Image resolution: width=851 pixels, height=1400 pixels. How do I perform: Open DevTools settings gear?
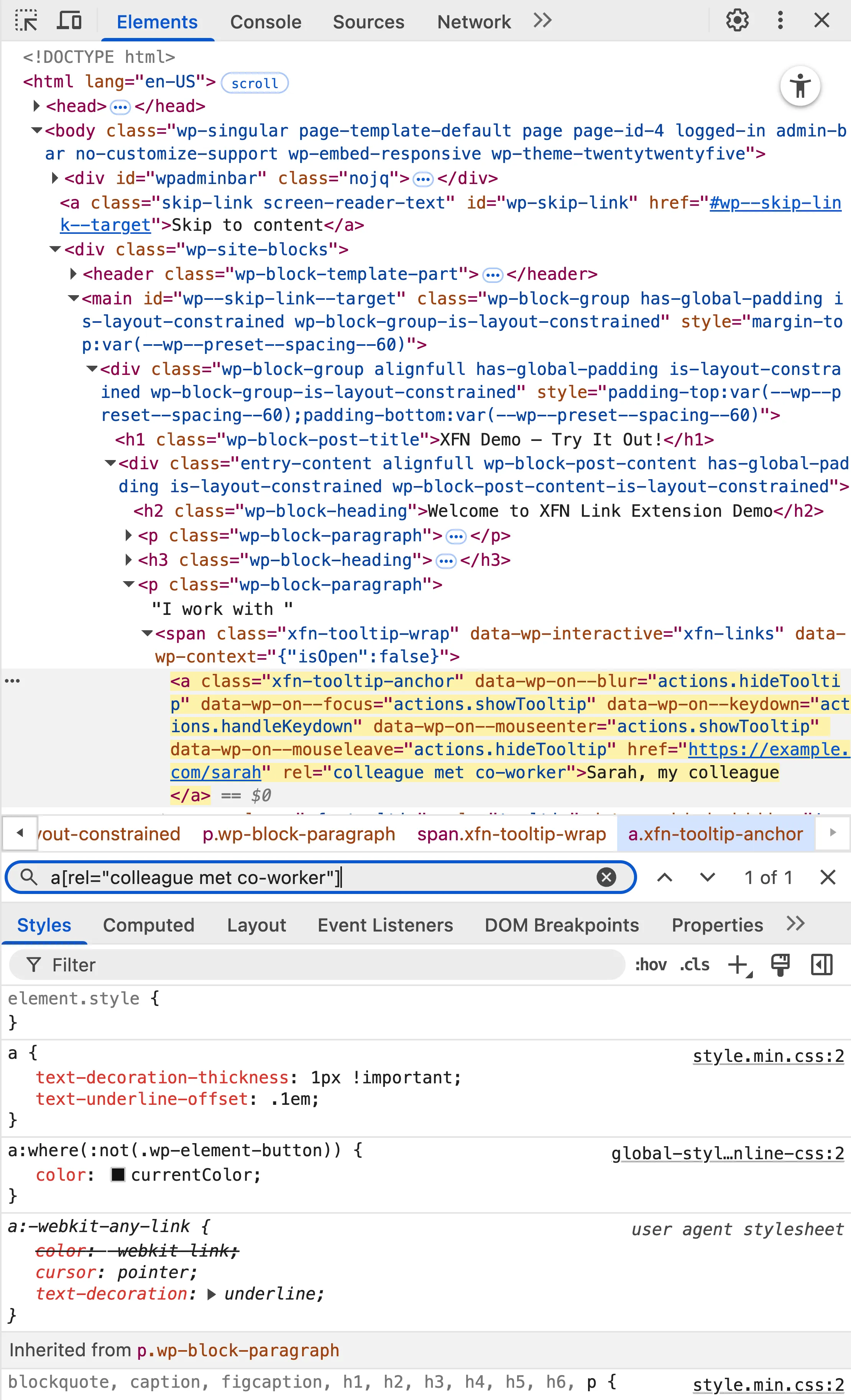(738, 20)
